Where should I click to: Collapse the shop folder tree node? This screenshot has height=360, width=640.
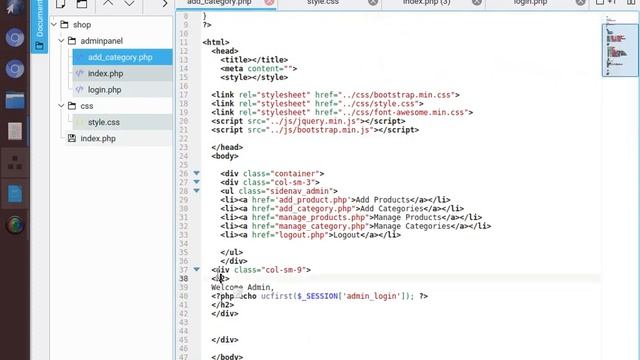[x=54, y=25]
